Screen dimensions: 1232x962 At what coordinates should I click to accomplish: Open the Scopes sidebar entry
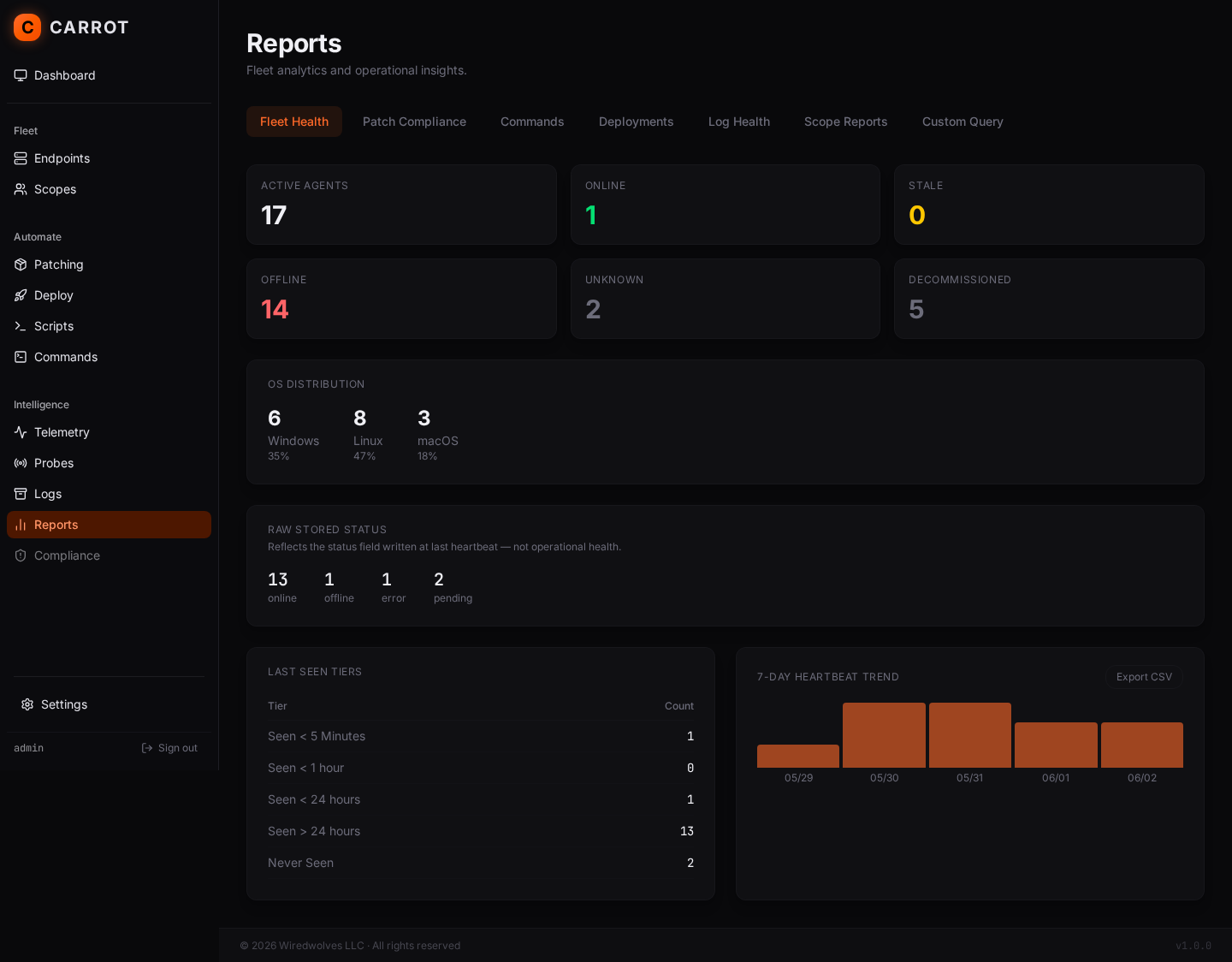[x=109, y=189]
